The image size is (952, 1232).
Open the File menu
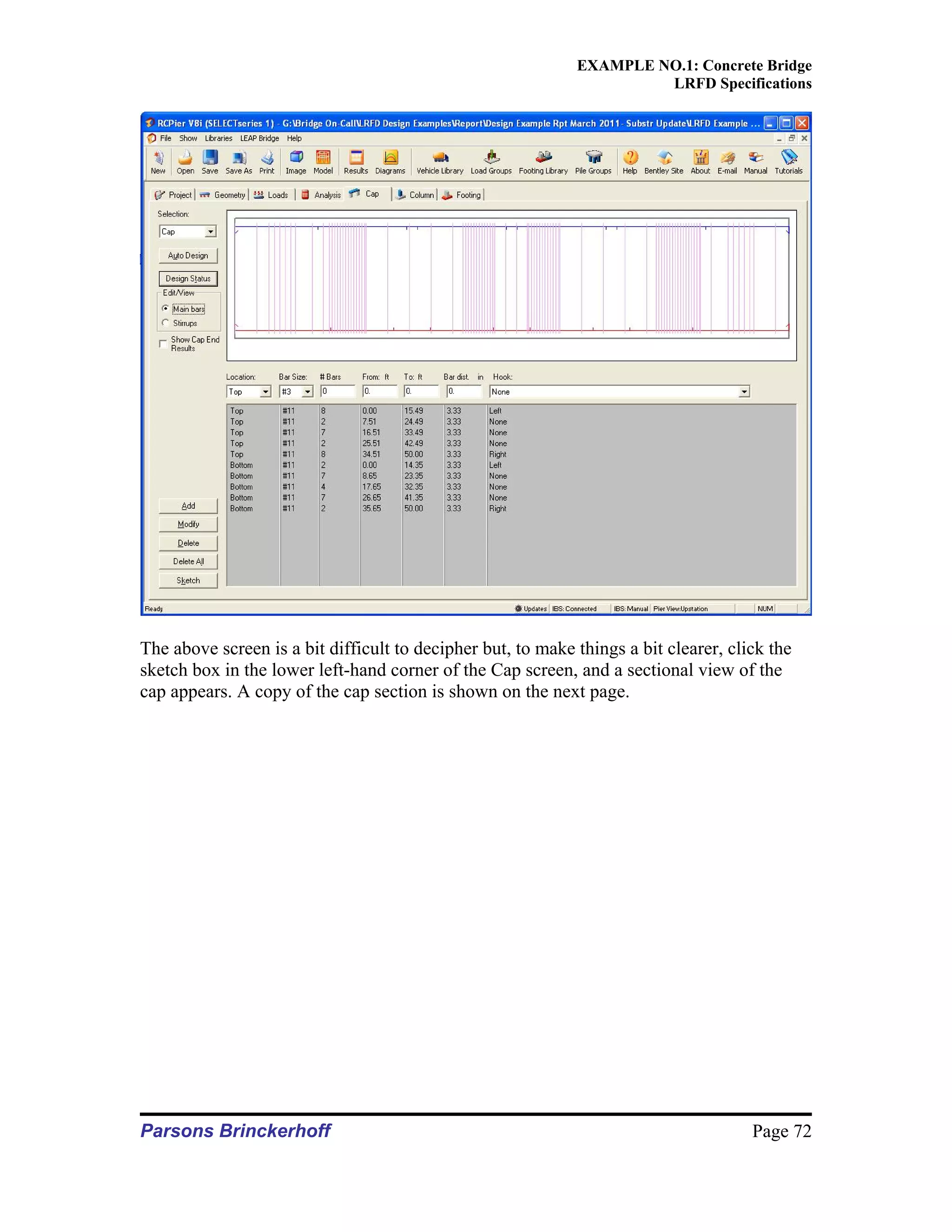(x=165, y=138)
